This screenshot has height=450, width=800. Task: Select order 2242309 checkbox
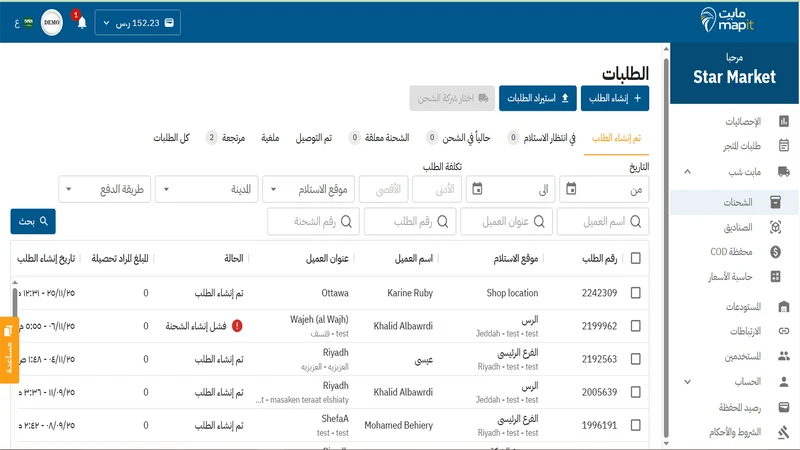pyautogui.click(x=635, y=293)
